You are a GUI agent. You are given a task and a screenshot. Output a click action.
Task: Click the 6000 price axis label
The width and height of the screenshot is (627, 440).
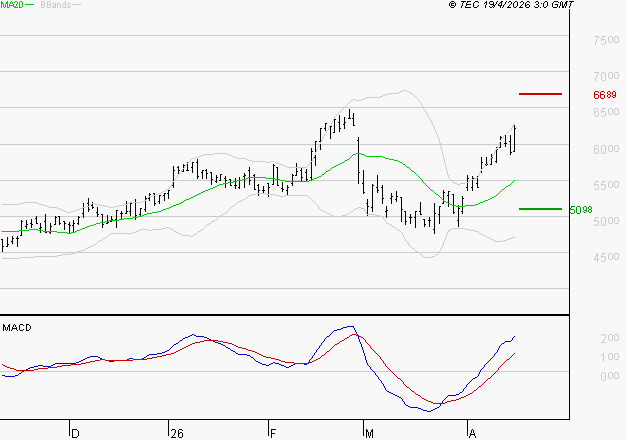coord(606,149)
